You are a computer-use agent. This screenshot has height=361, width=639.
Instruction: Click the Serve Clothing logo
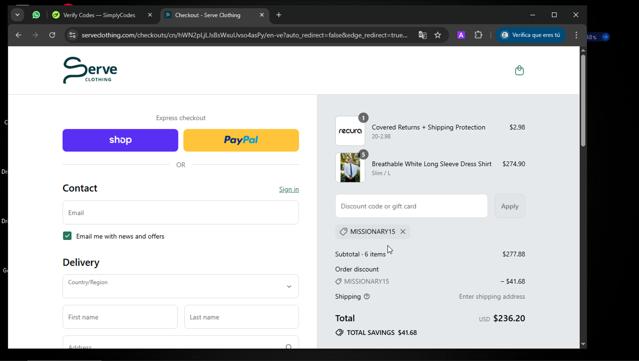point(90,70)
